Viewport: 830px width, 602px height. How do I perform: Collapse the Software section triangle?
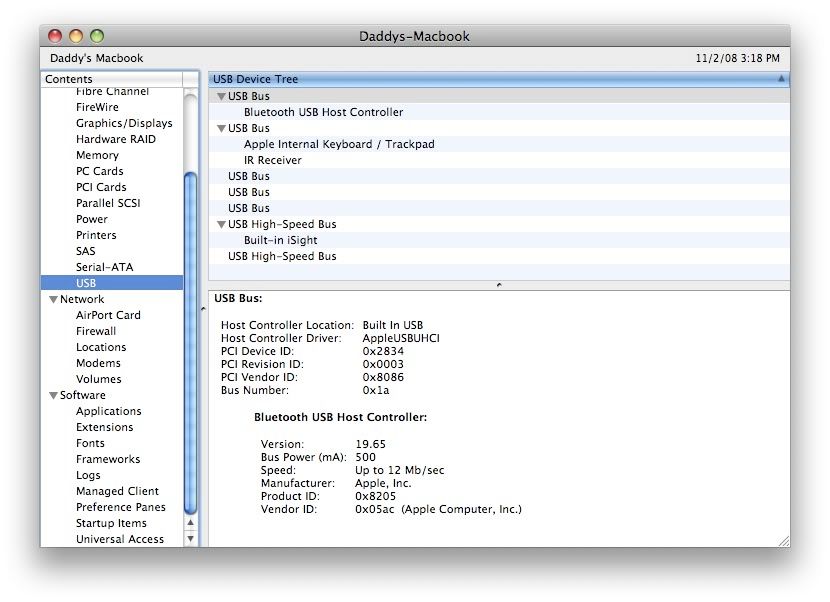53,396
